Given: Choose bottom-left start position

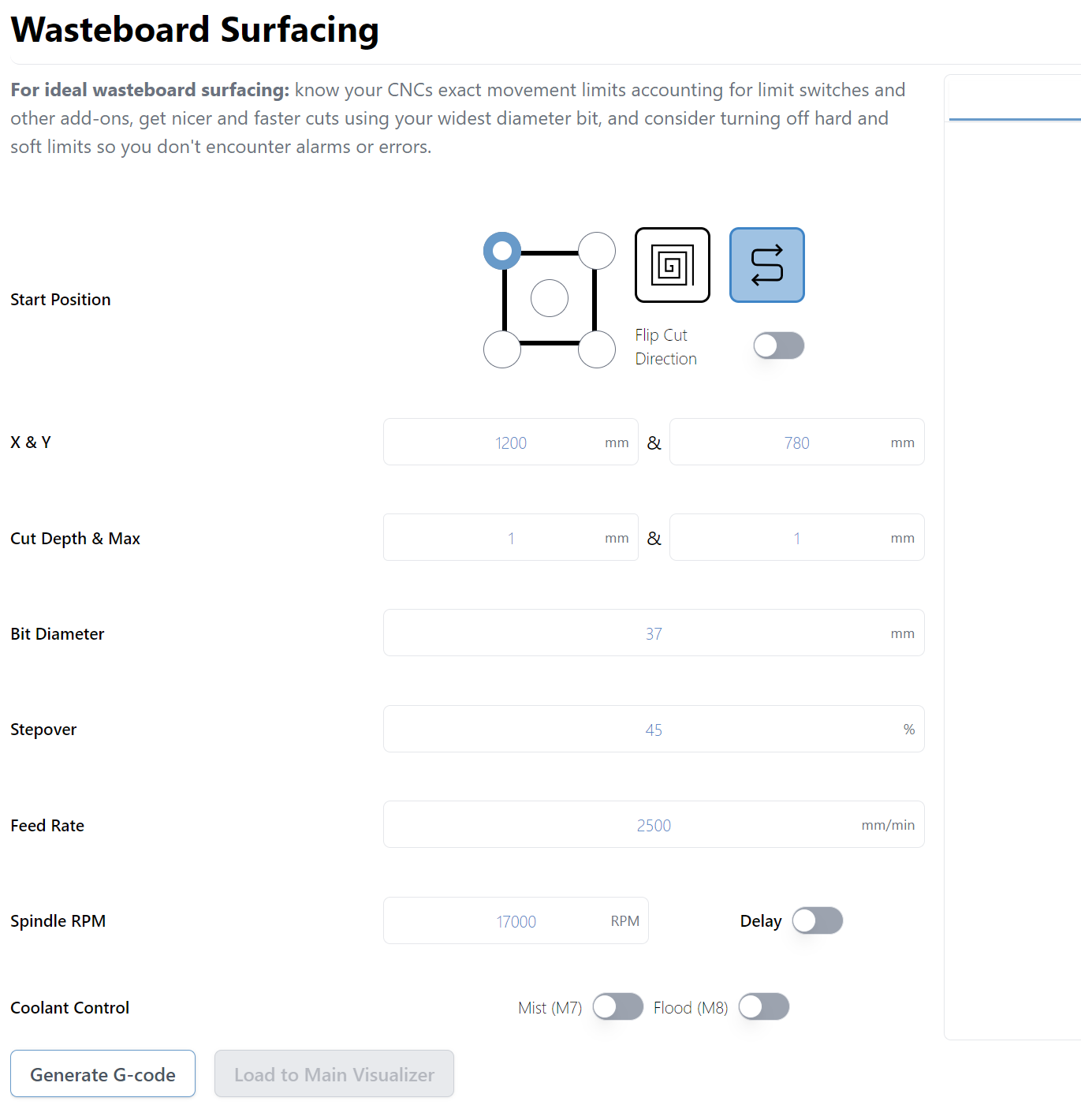Looking at the screenshot, I should click(502, 349).
